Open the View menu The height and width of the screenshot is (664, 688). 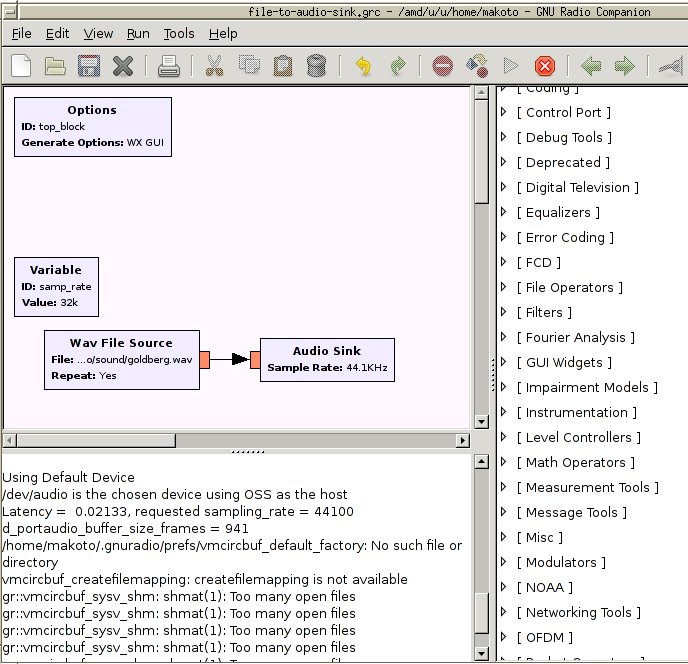(x=98, y=33)
